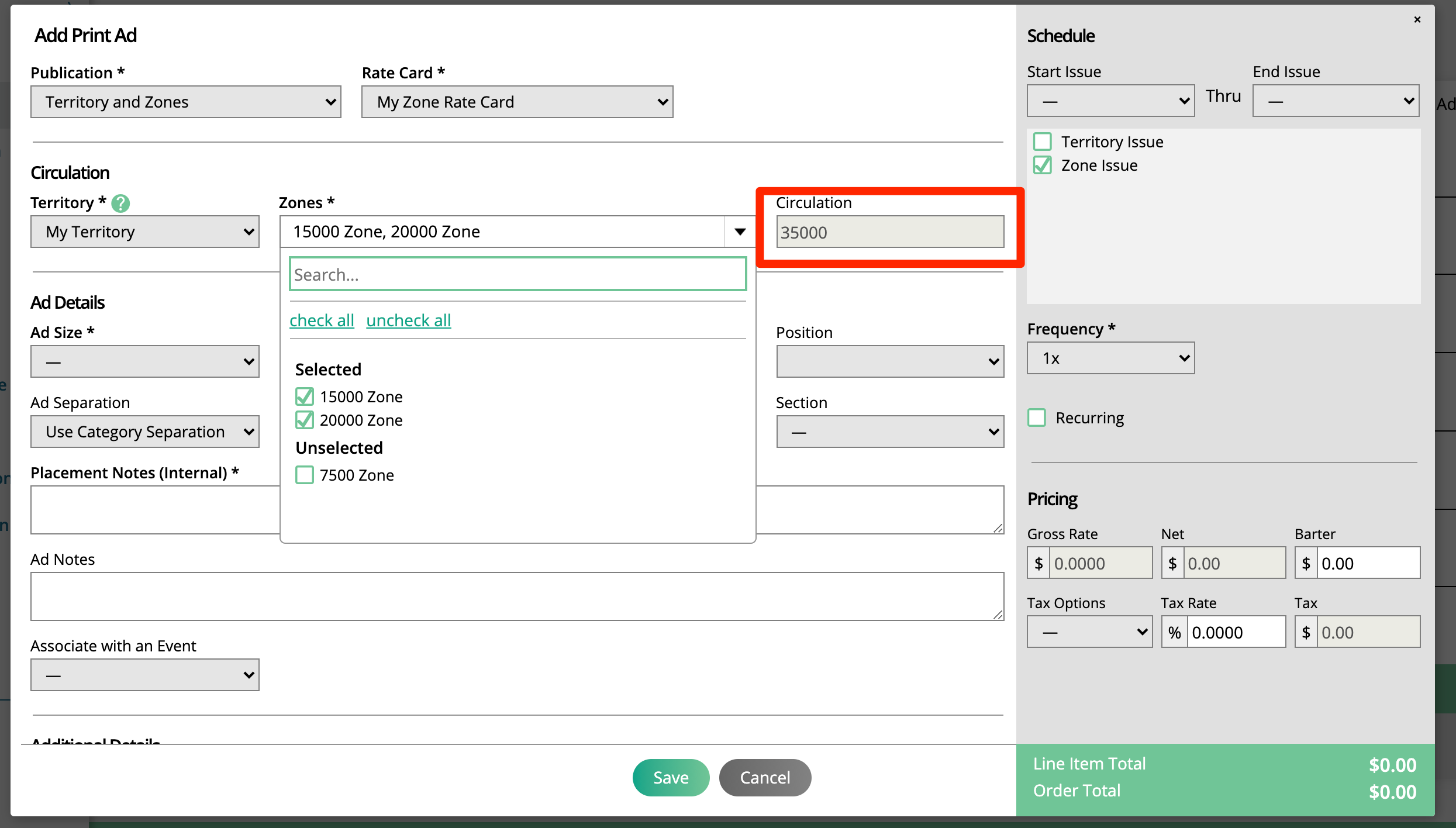
Task: Check the 7500 Zone checkbox
Action: coord(305,475)
